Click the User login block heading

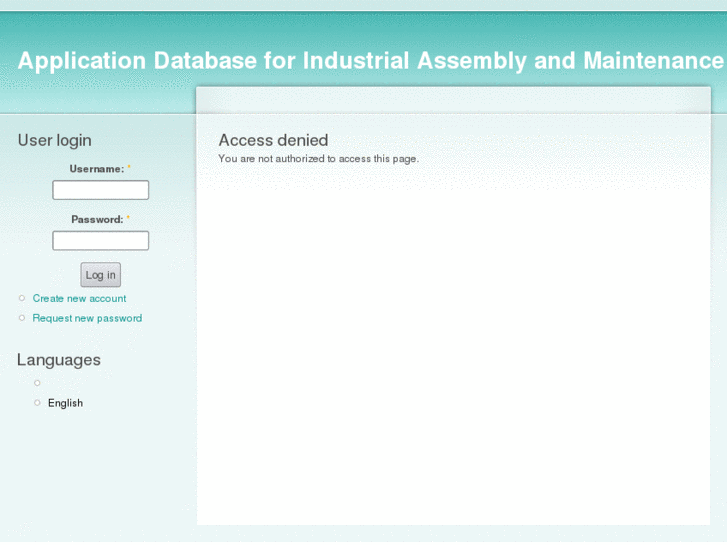[54, 141]
